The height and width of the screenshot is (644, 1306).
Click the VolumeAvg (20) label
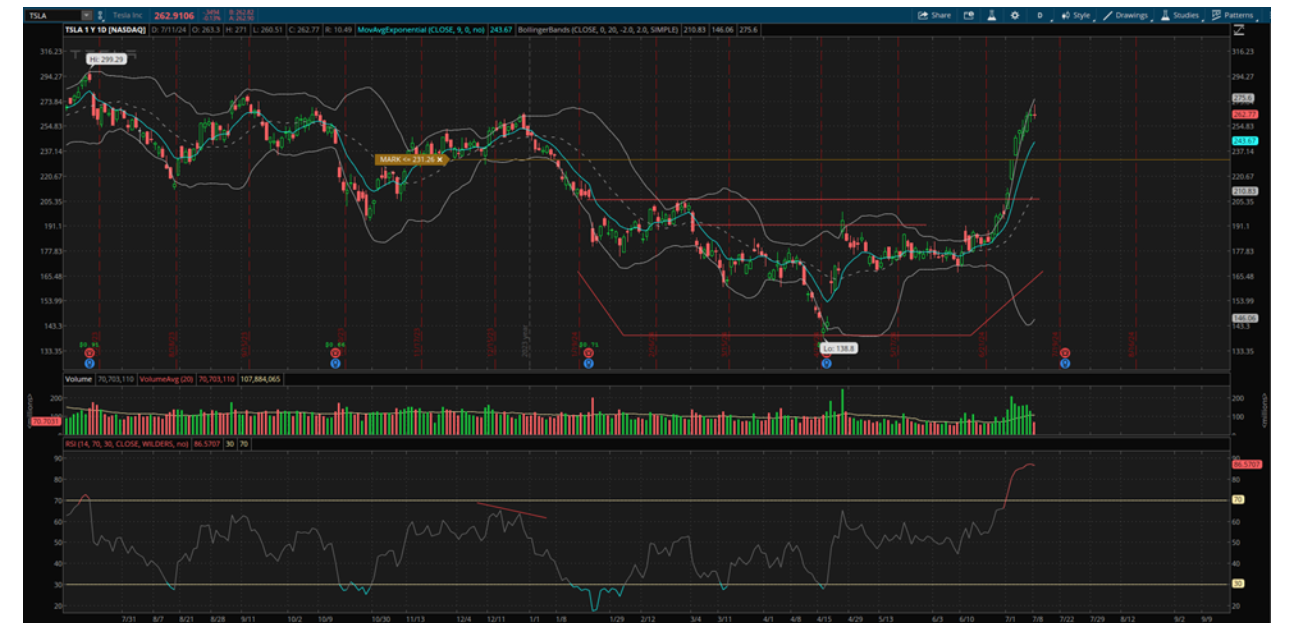coord(166,379)
